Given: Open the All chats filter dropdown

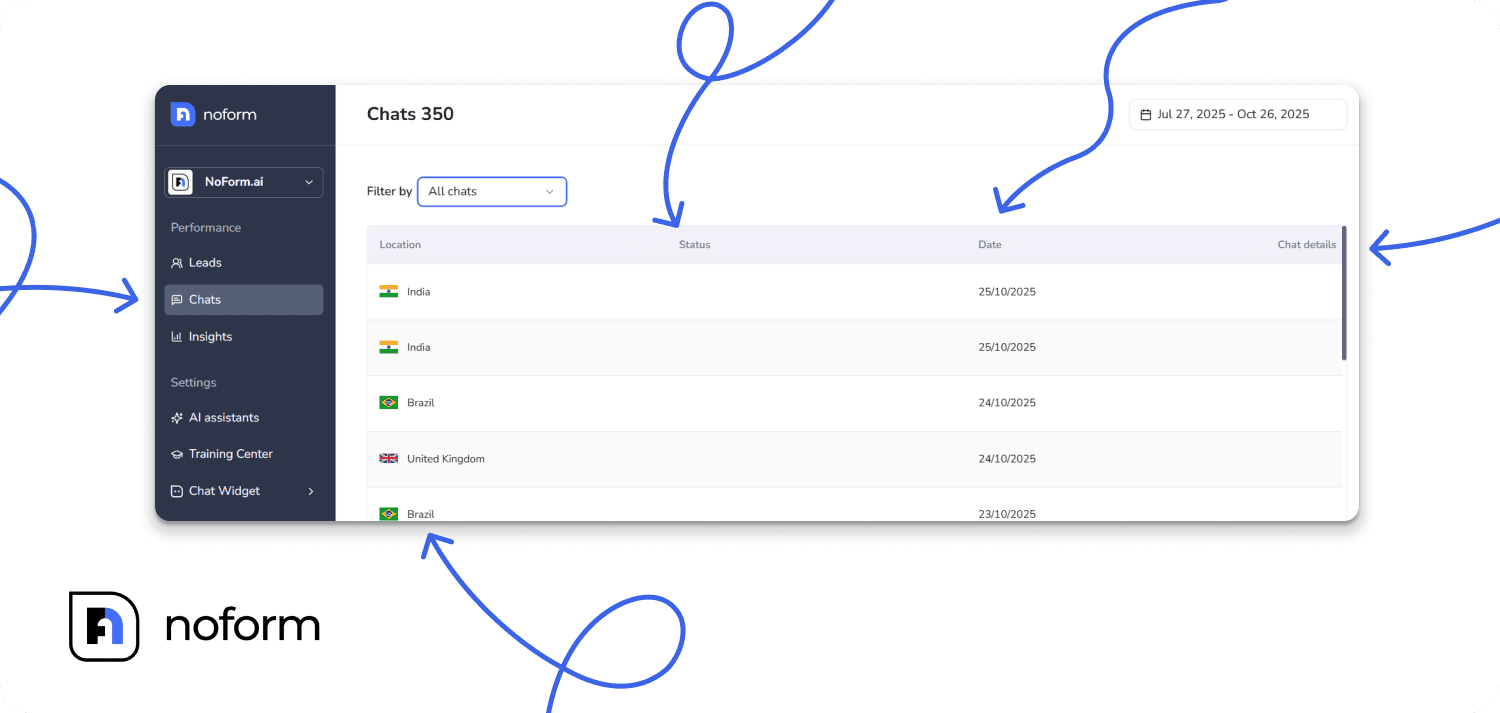Looking at the screenshot, I should point(491,191).
